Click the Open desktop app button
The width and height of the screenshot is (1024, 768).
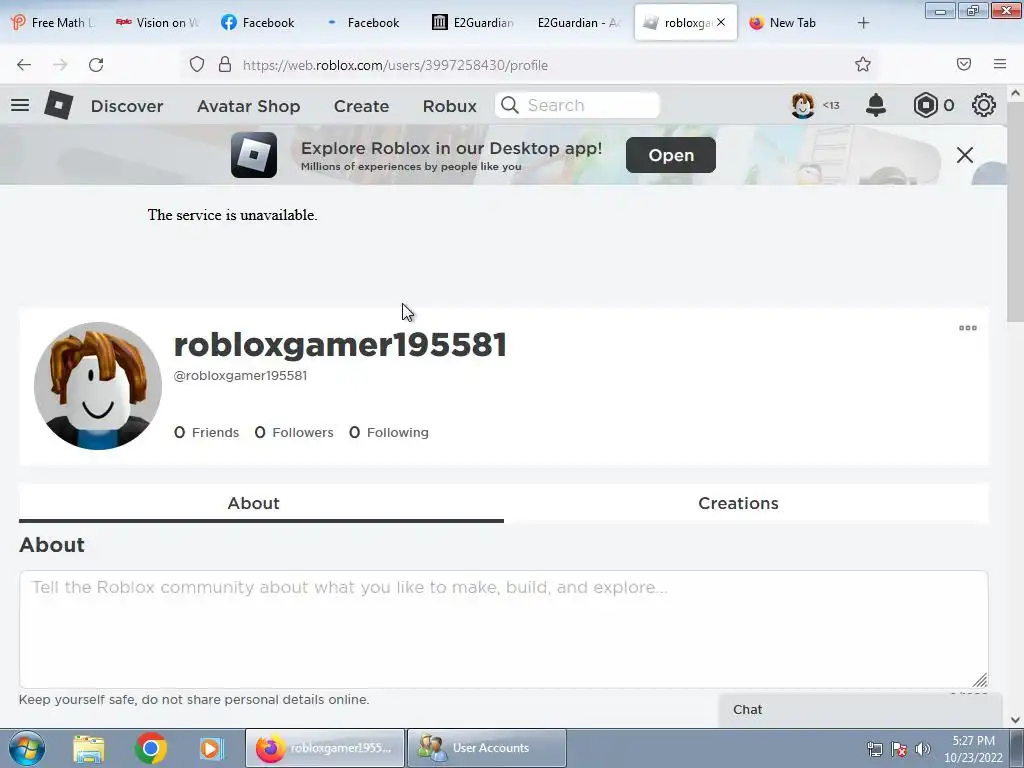point(671,155)
